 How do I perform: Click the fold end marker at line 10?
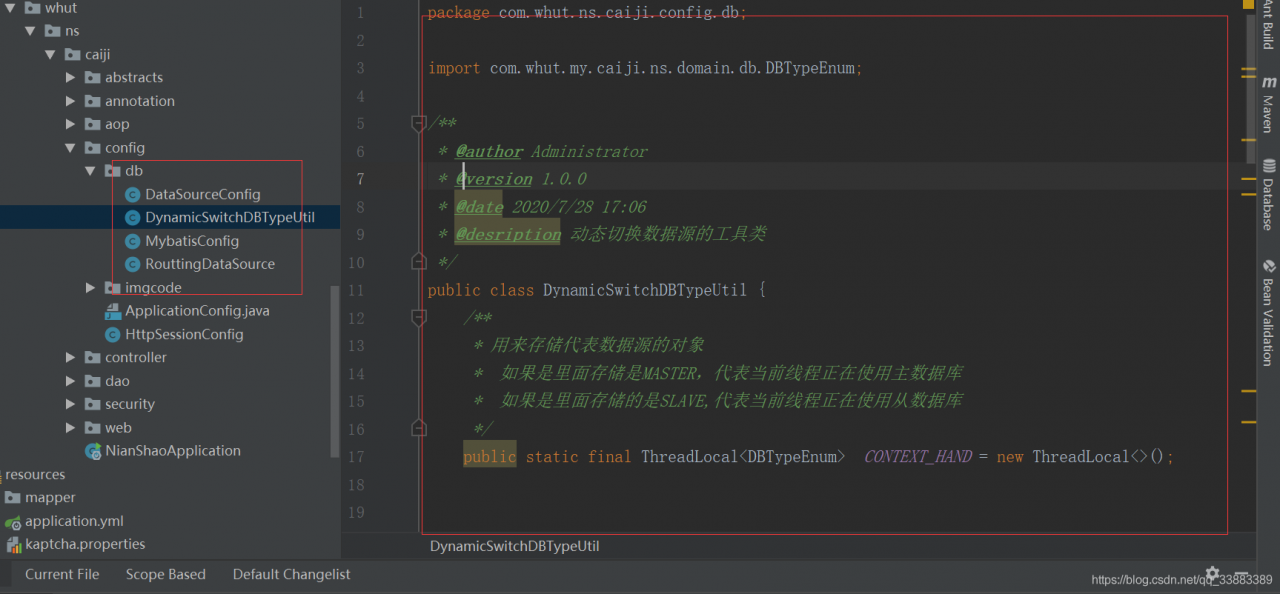click(419, 261)
